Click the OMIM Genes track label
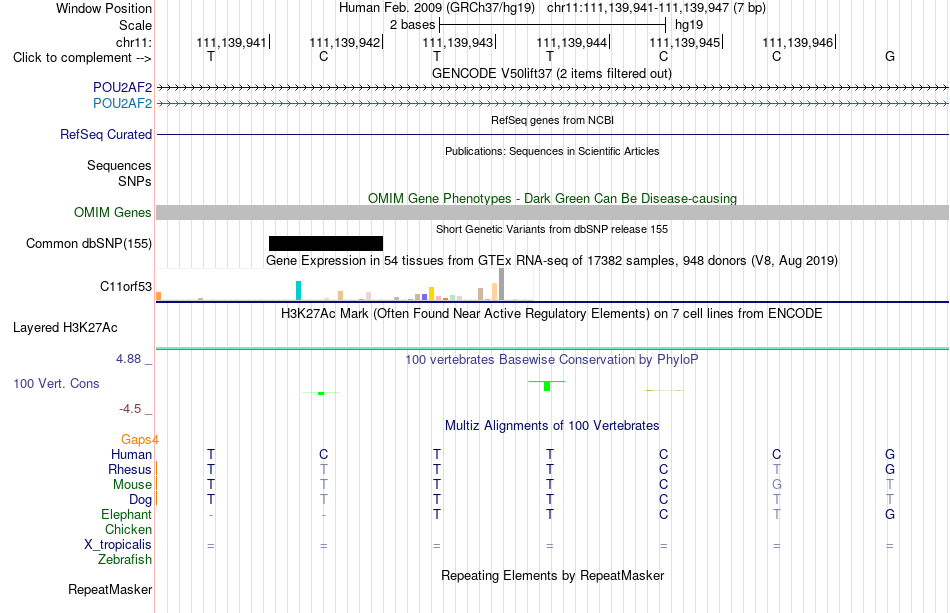The height and width of the screenshot is (613, 950). (x=112, y=213)
